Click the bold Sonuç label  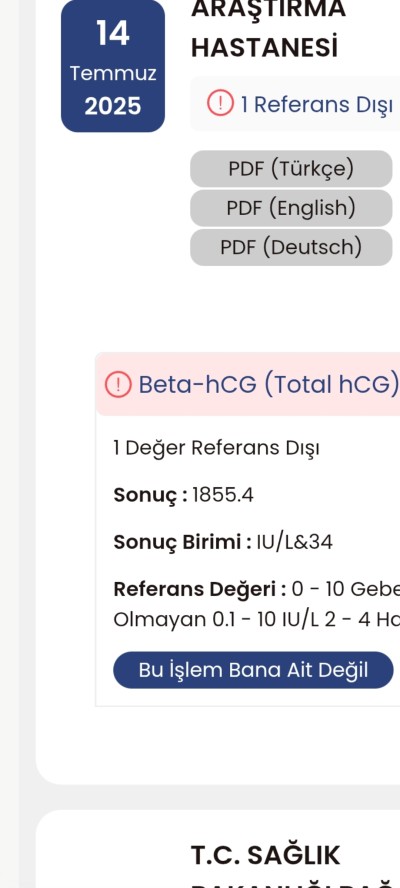tap(150, 496)
